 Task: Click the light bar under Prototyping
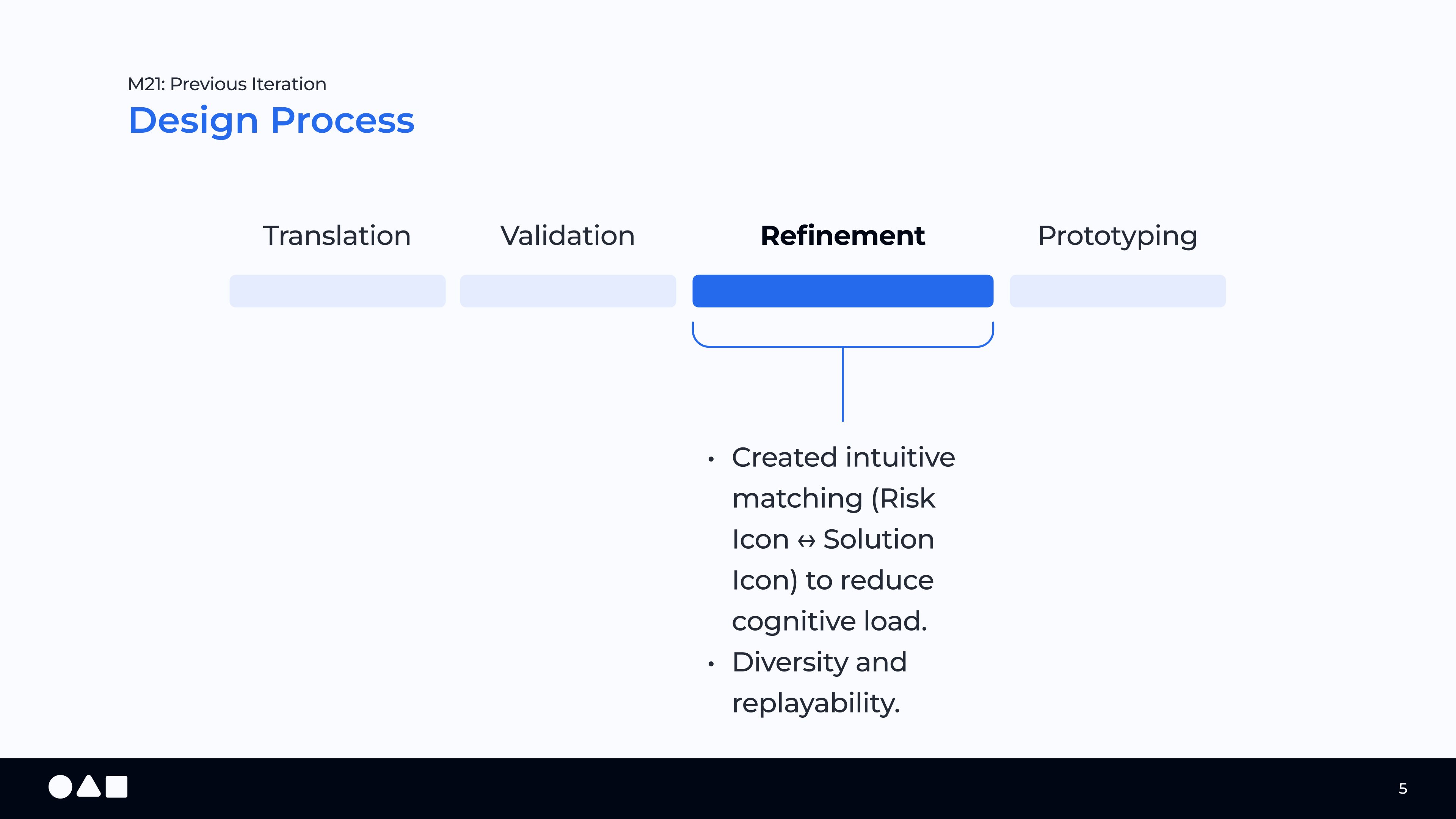1117,291
